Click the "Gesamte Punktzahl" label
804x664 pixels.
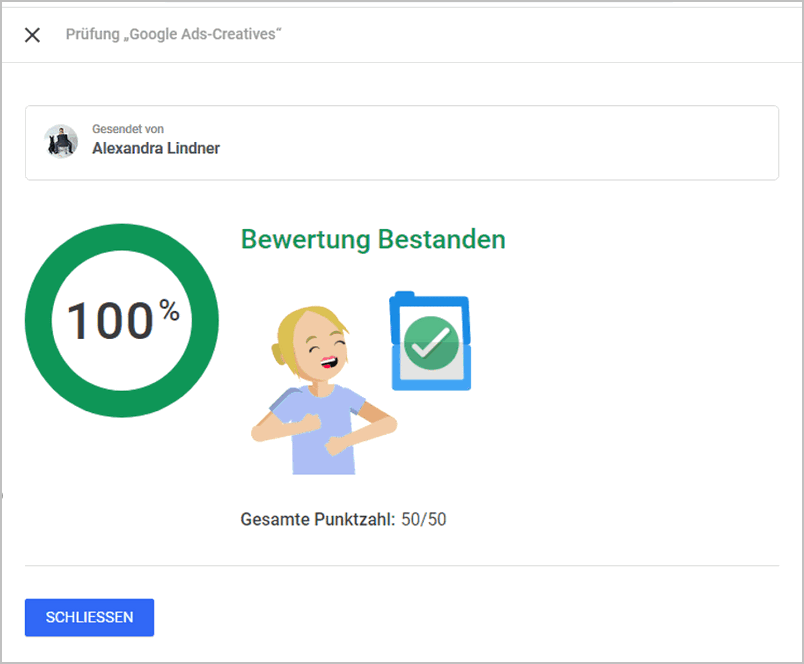(318, 519)
